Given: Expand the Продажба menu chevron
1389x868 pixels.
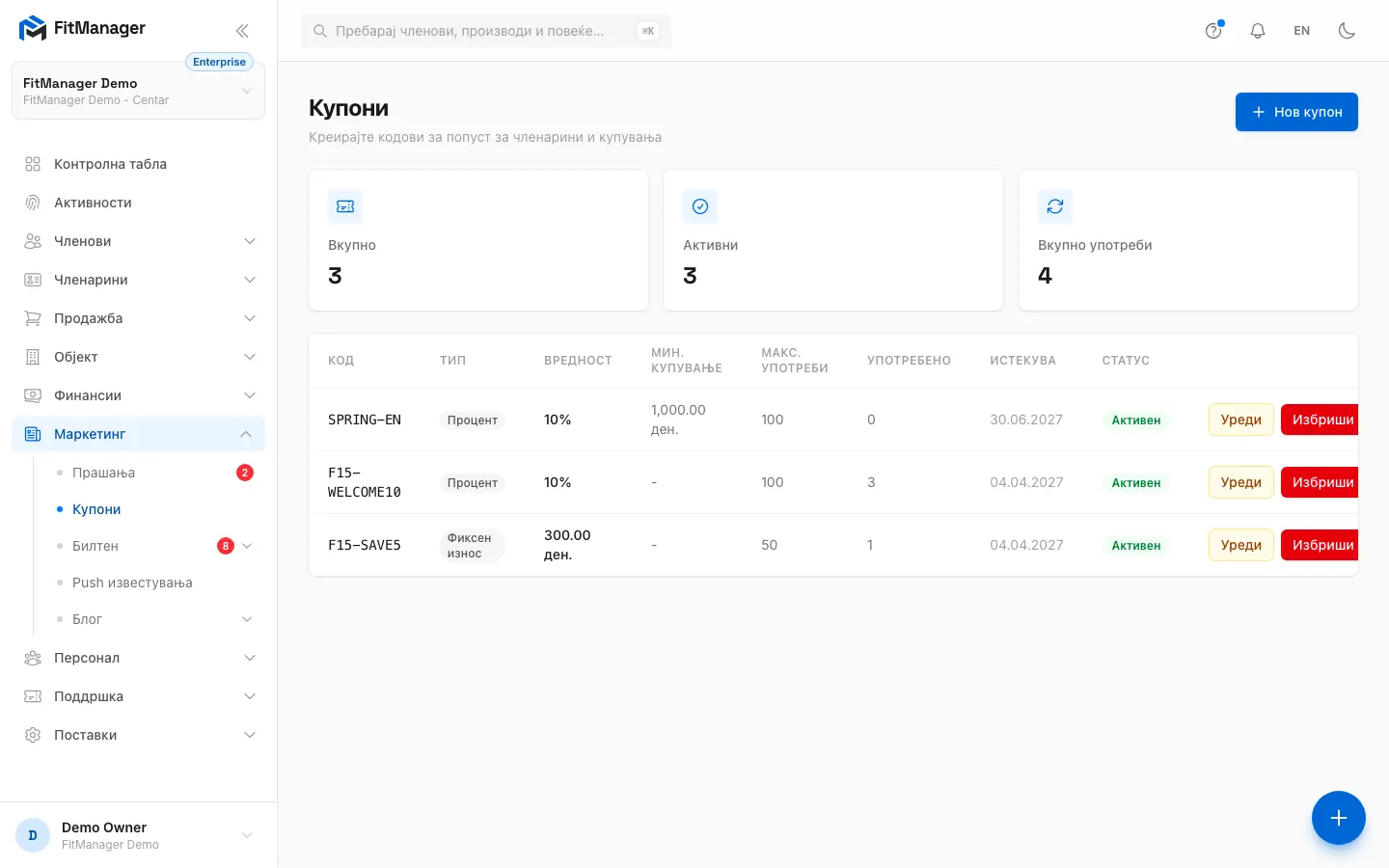Looking at the screenshot, I should tap(250, 318).
